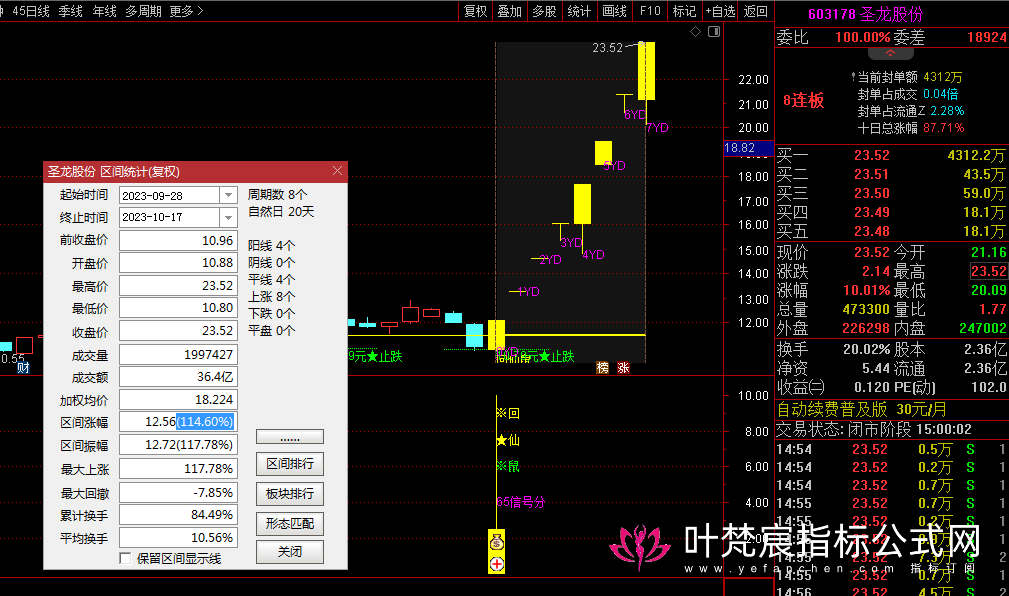Click the 标记 toolbar button
The height and width of the screenshot is (596, 1009).
tap(684, 11)
